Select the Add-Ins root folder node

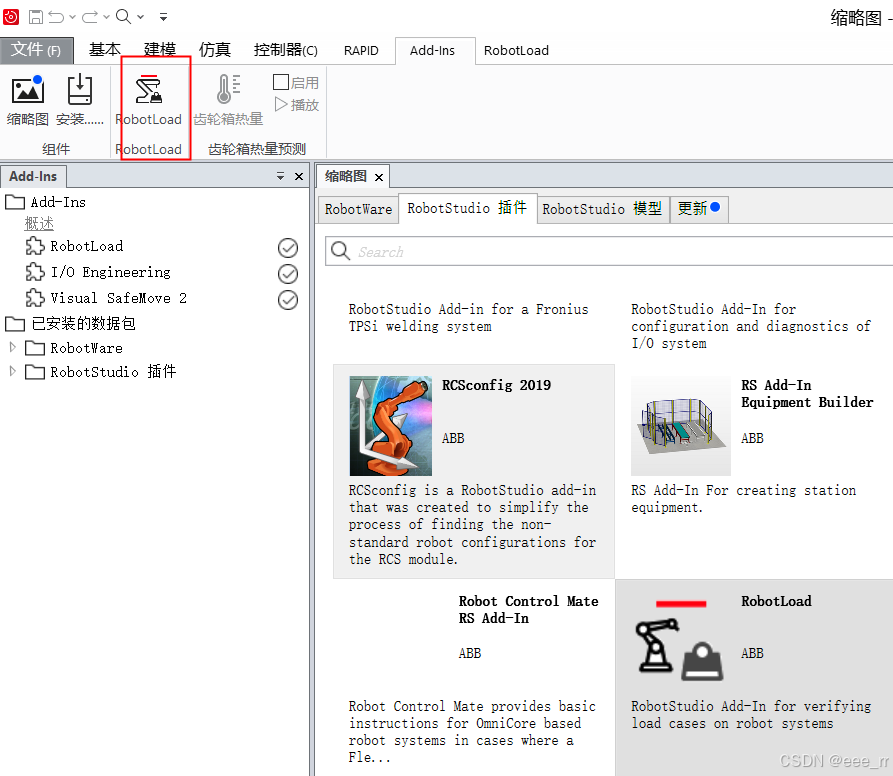46,202
